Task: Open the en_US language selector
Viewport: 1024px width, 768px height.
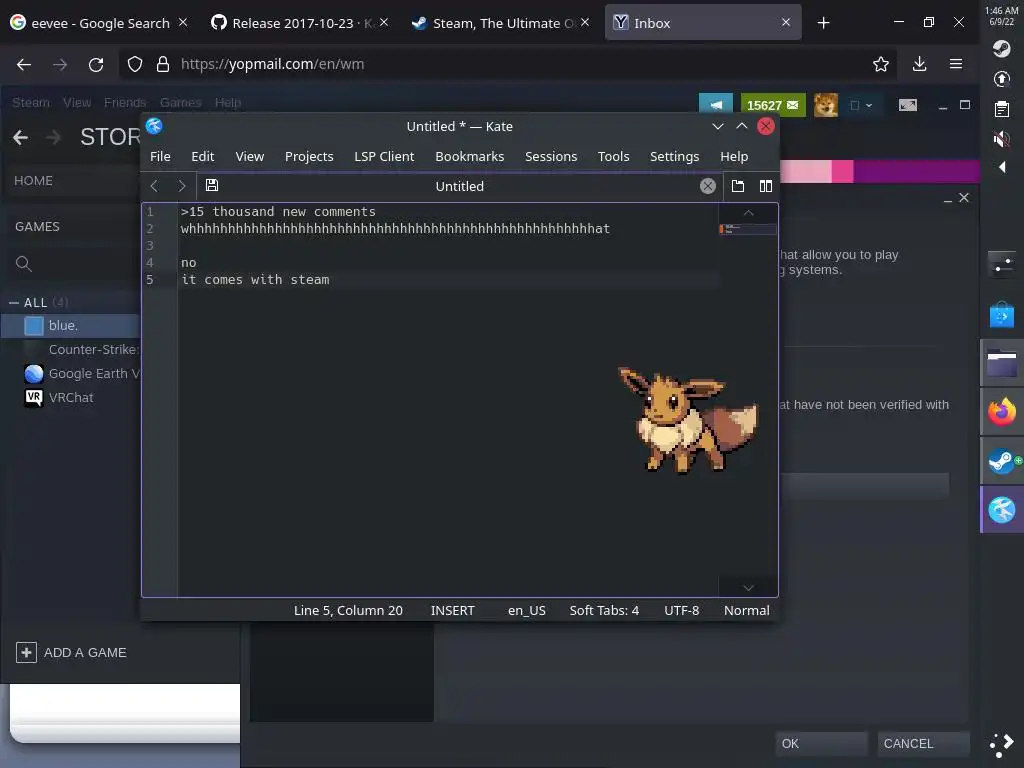Action: point(526,611)
